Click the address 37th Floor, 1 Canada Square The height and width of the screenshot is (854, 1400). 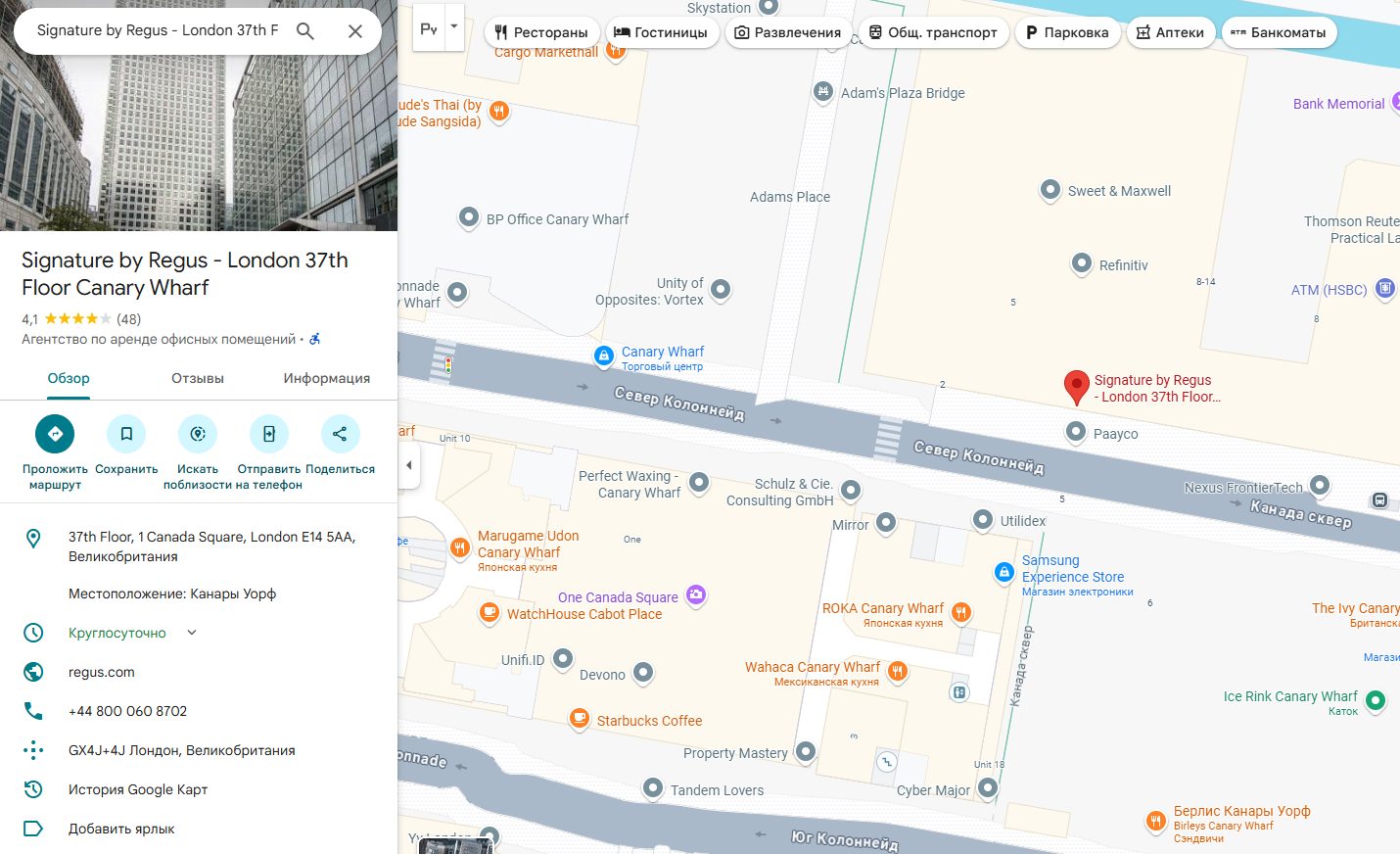click(x=211, y=546)
